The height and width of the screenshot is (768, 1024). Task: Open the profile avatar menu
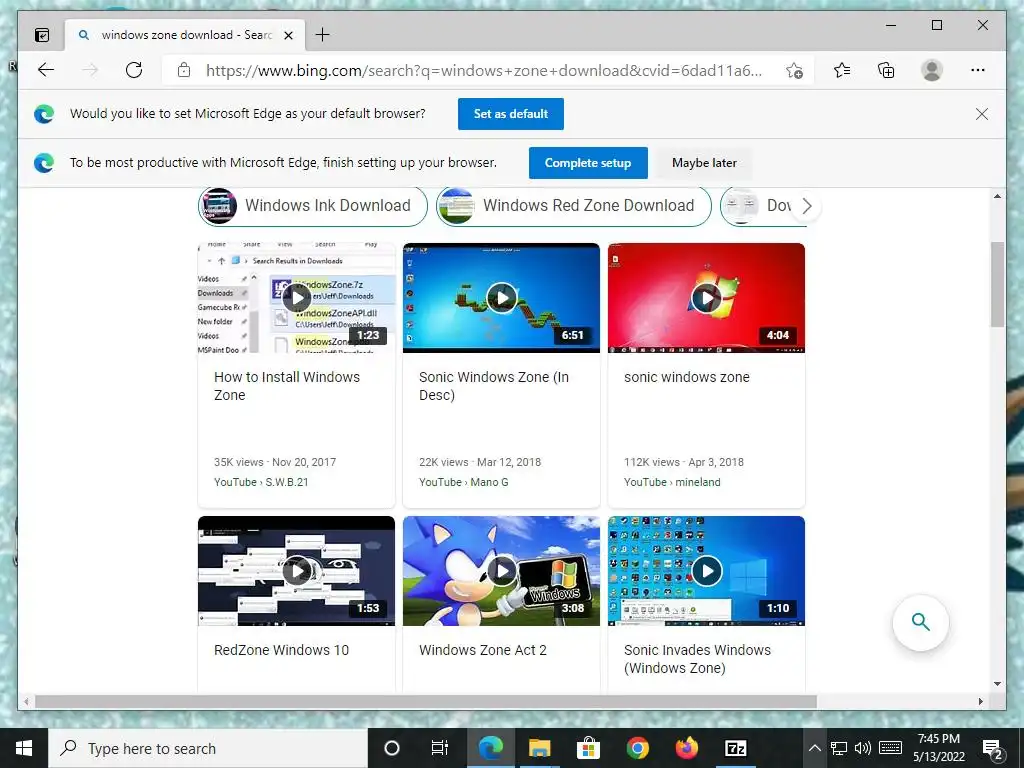(x=932, y=70)
